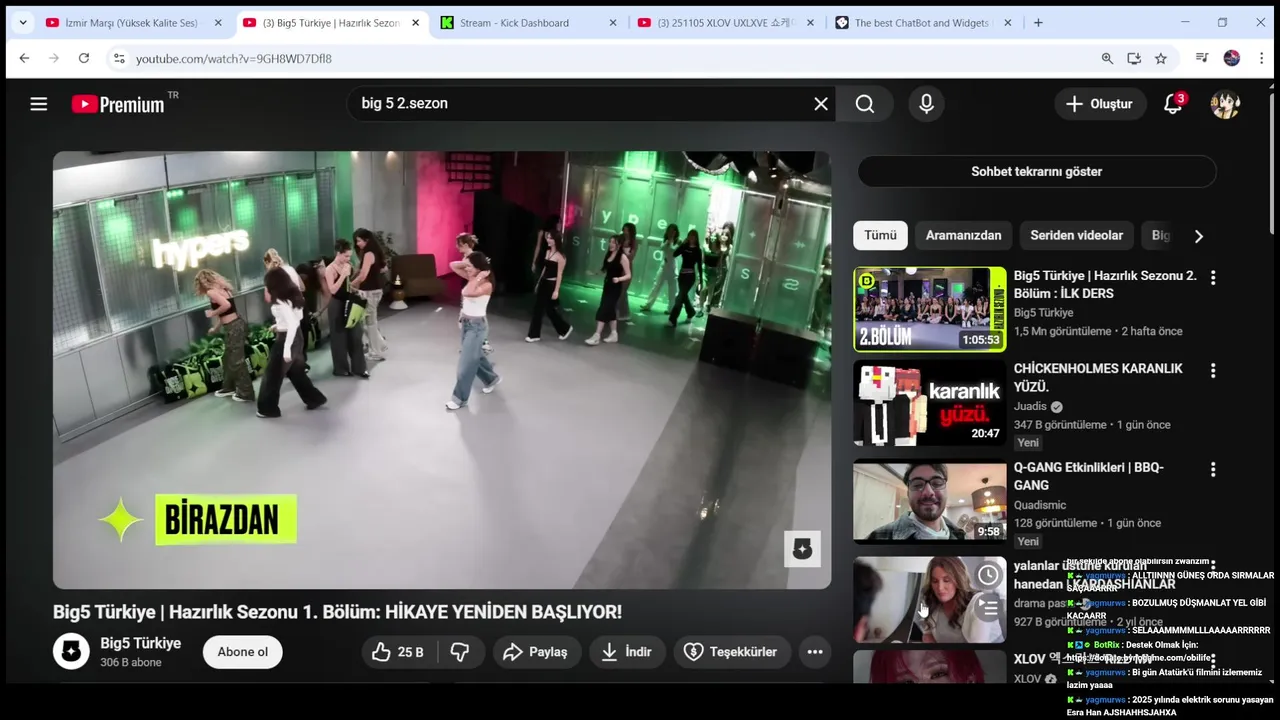1280x720 pixels.
Task: Dislike the video
Action: pyautogui.click(x=460, y=652)
